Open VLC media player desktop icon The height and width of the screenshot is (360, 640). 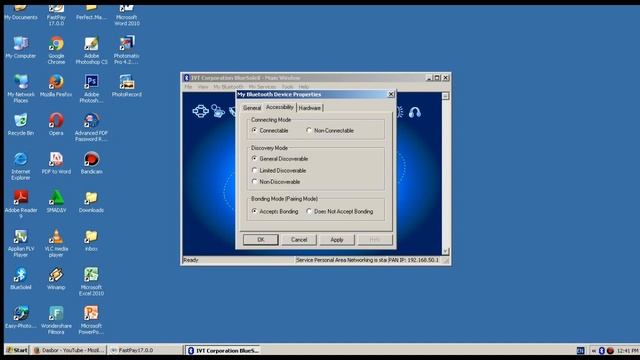56,243
